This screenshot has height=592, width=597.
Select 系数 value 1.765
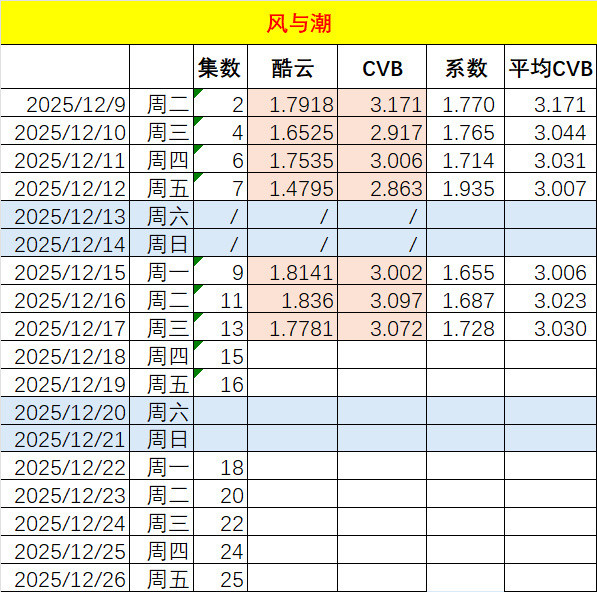(x=466, y=131)
